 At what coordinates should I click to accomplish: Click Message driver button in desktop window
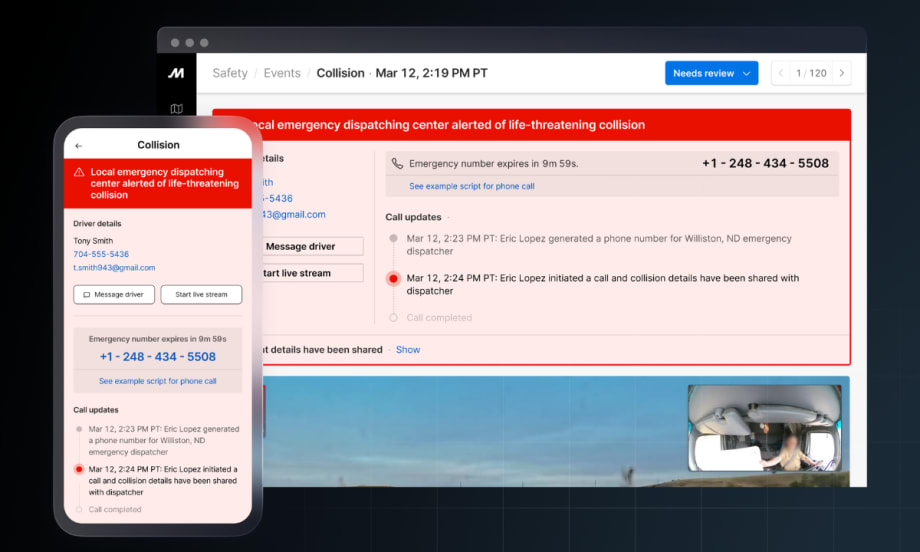pyautogui.click(x=312, y=246)
